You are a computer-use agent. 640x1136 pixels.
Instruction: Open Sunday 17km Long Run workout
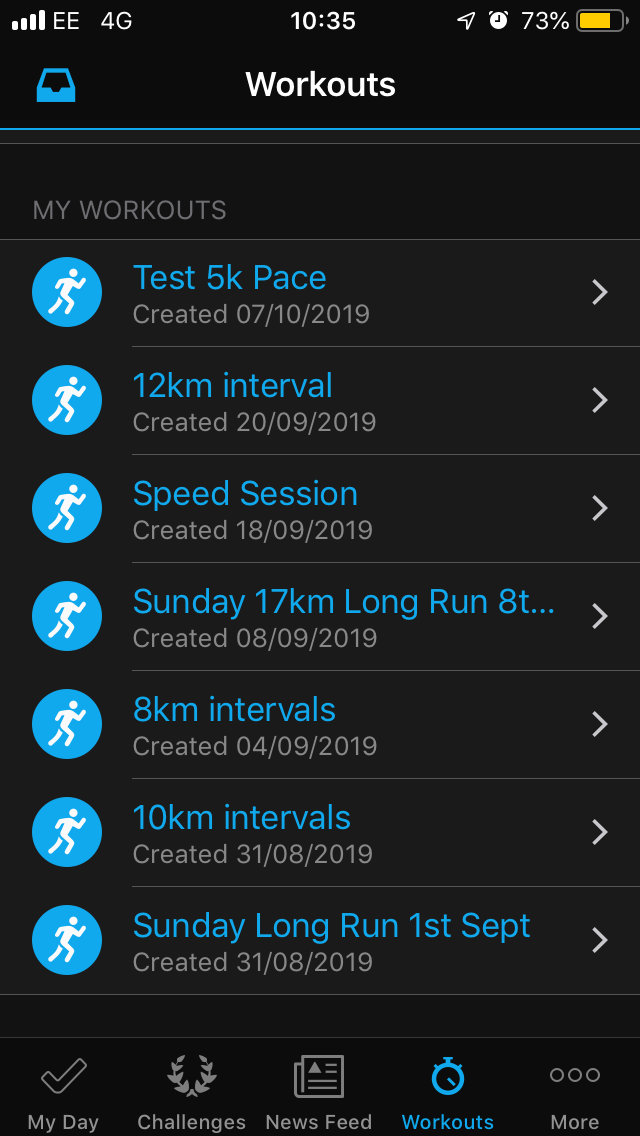coord(343,603)
